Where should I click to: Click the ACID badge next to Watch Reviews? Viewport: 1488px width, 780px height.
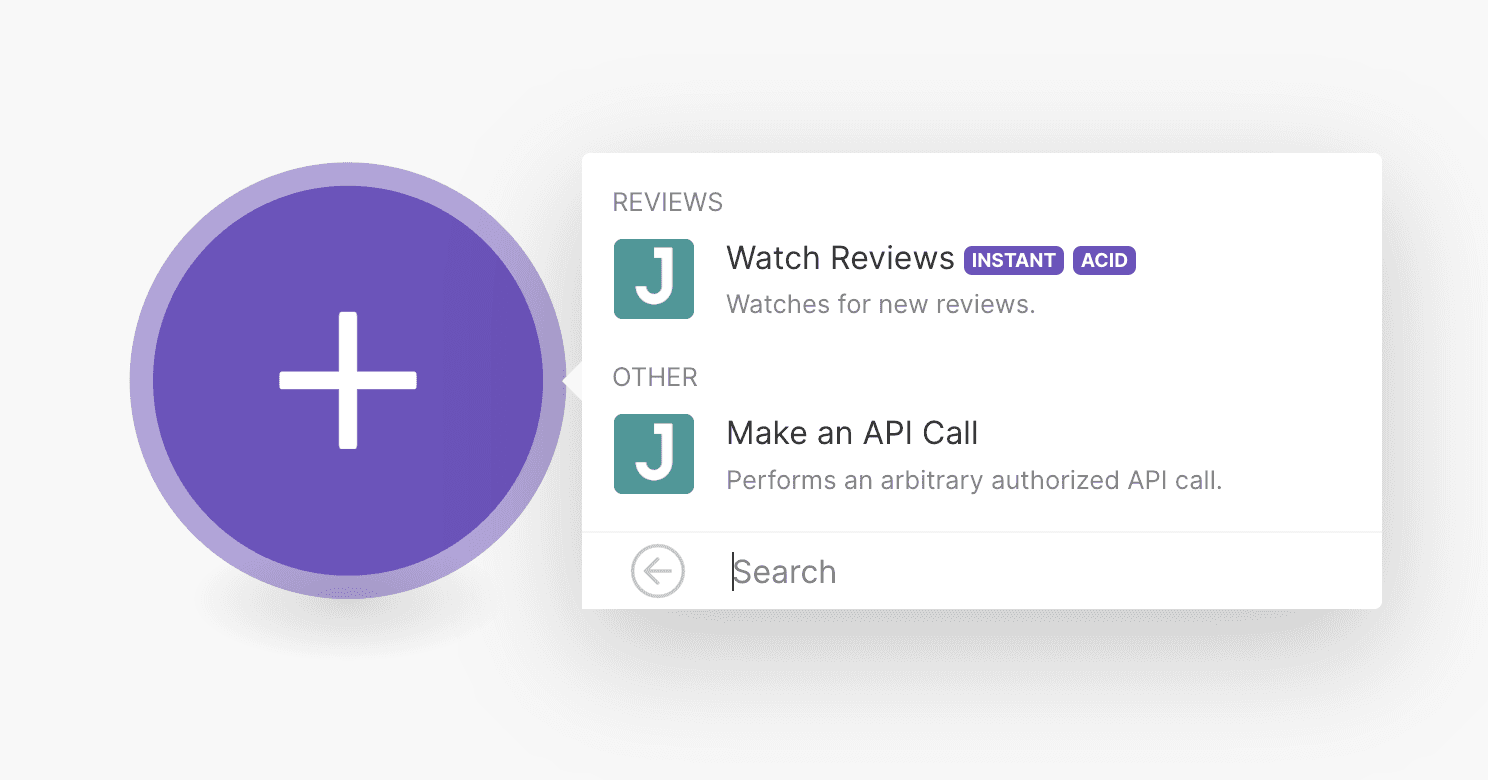point(1104,260)
